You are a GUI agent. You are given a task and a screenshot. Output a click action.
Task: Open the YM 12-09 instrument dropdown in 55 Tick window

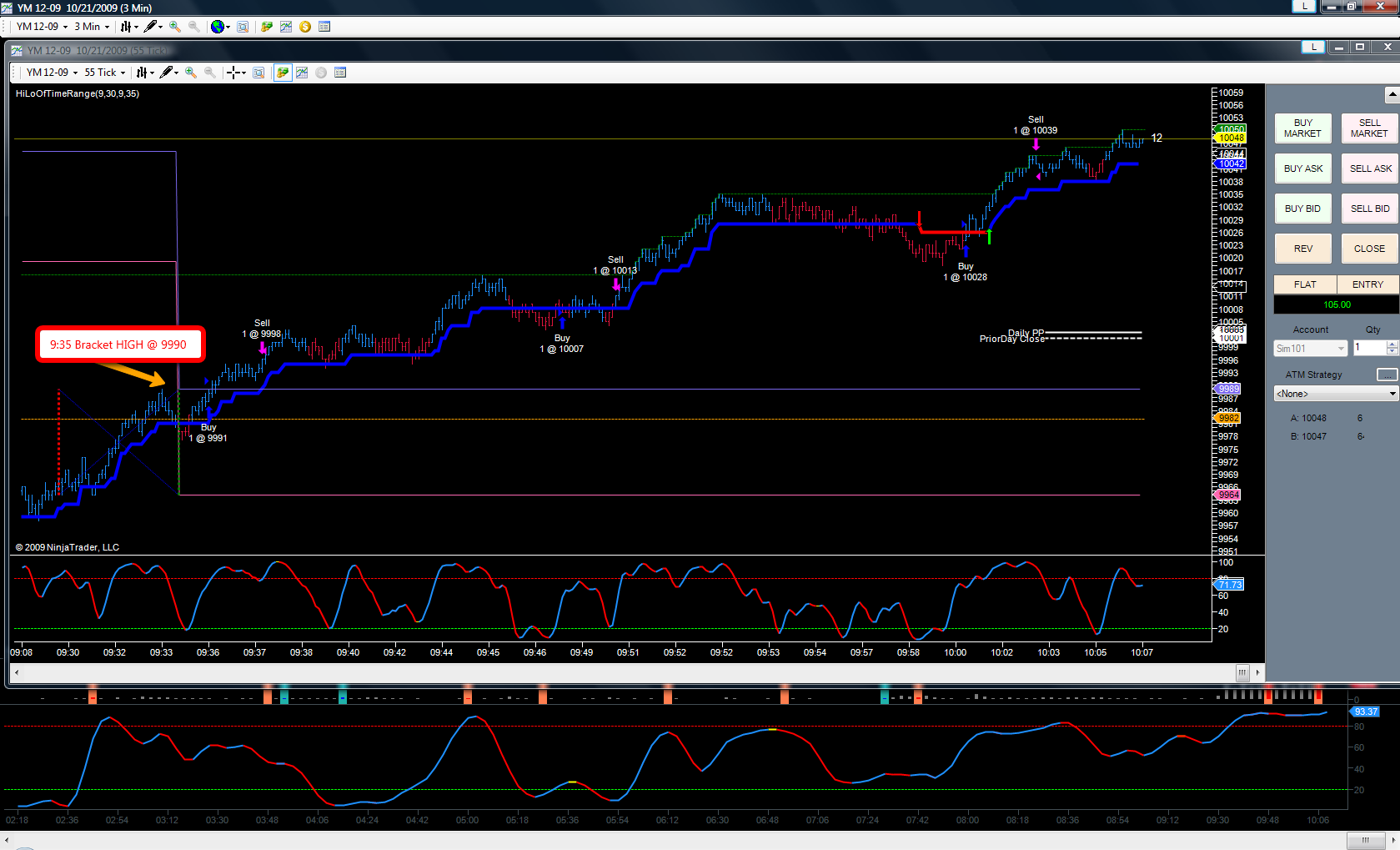click(53, 73)
